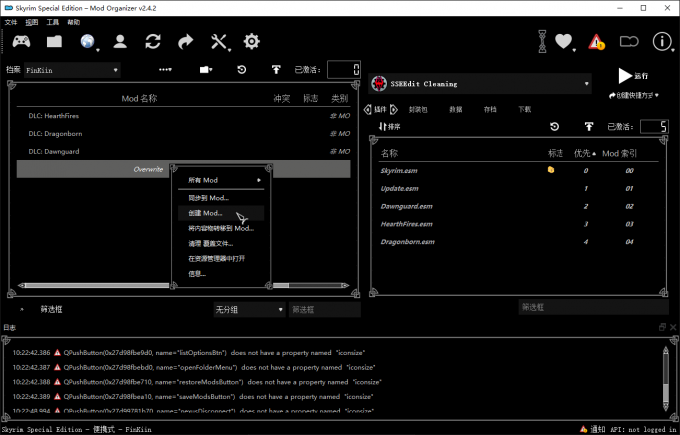
Task: Switch to the 存档 tab
Action: coord(490,109)
